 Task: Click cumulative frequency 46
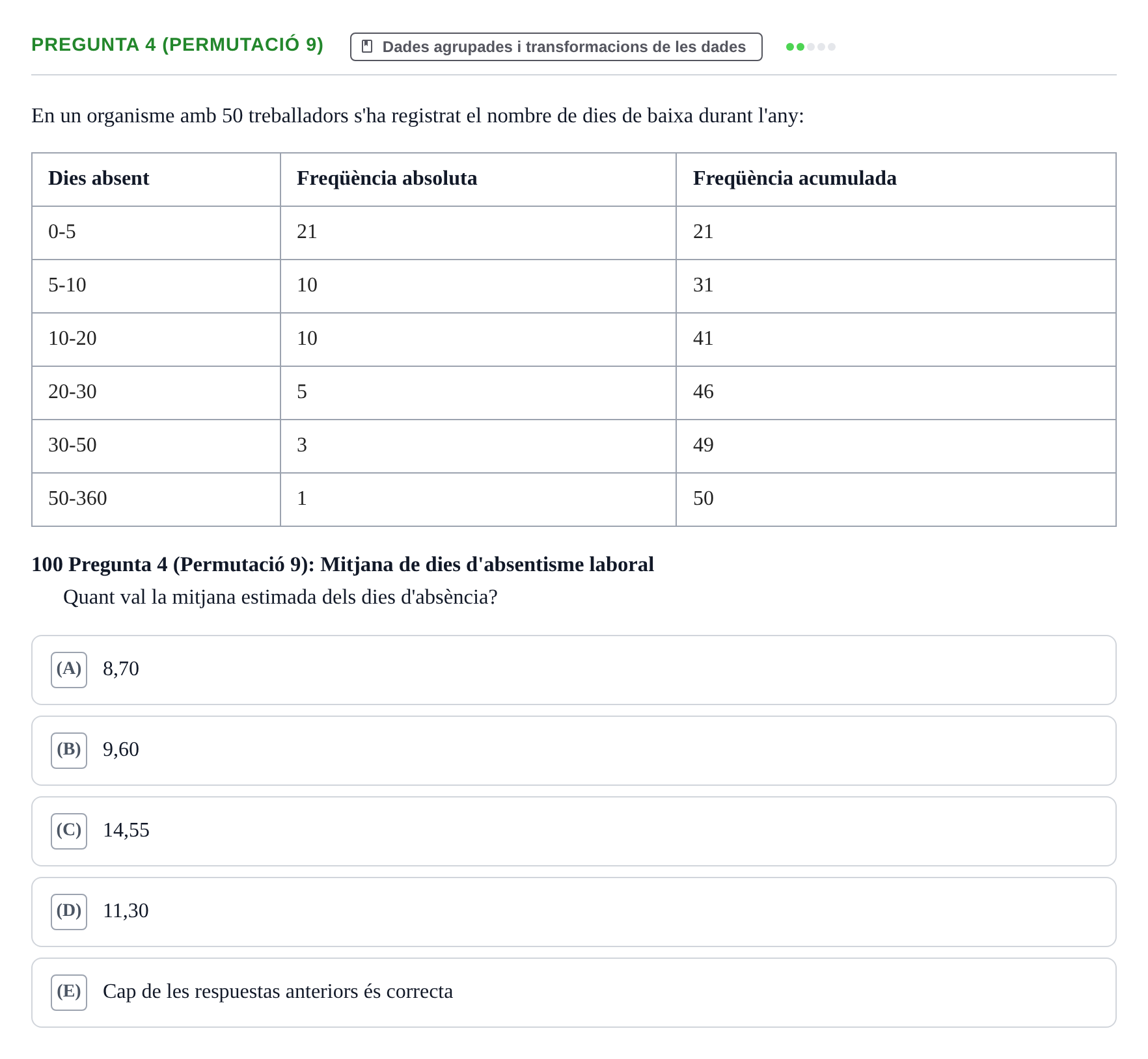[x=896, y=393]
